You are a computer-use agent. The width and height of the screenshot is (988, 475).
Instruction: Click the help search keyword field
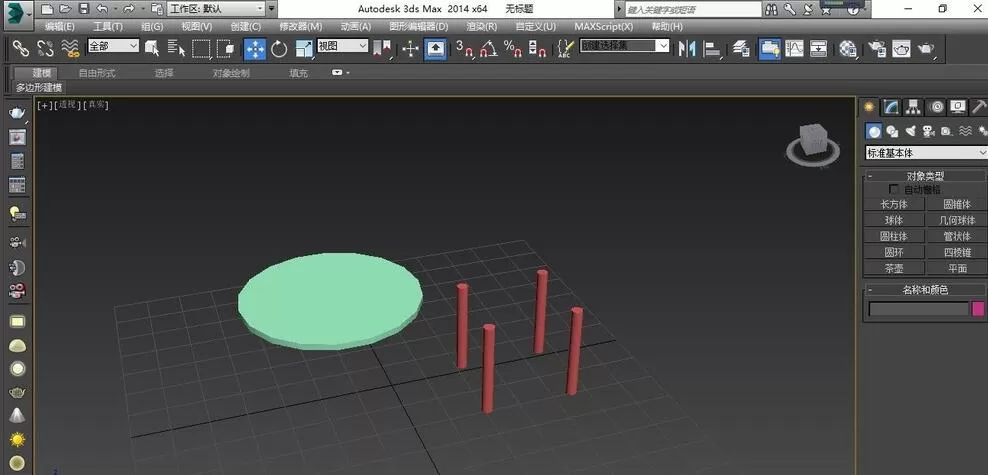[x=692, y=9]
